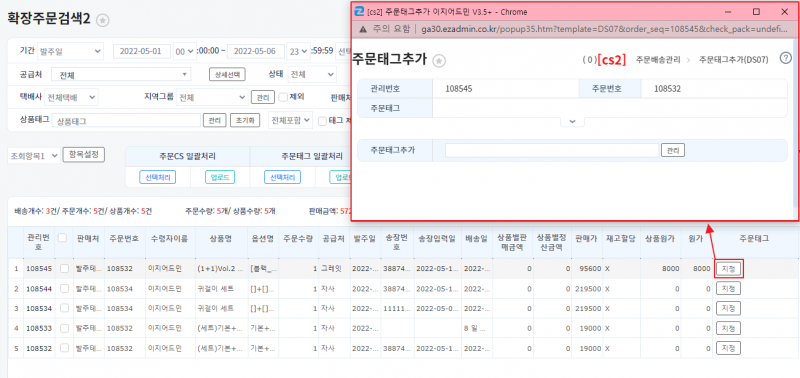Tick the 태그 checkbox next to 전체포함
Viewport: 800px width, 378px height.
pos(322,121)
